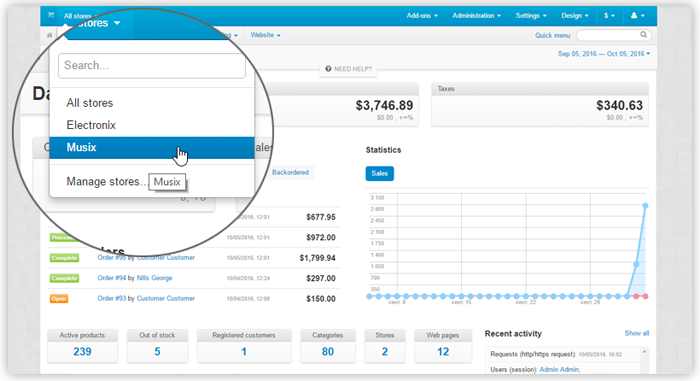Open the Settings menu
The image size is (700, 381).
pyautogui.click(x=531, y=16)
